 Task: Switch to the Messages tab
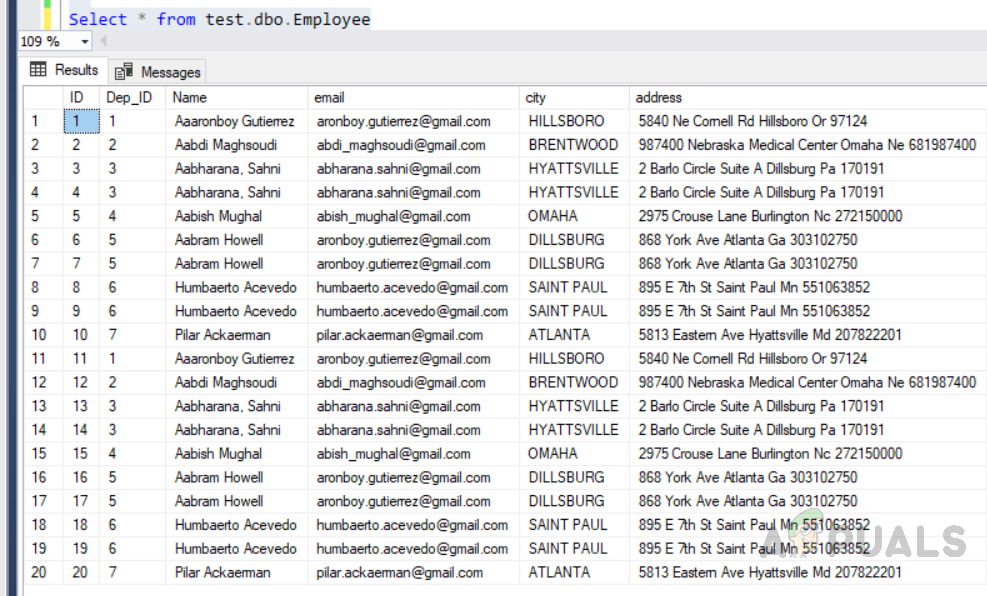(157, 72)
